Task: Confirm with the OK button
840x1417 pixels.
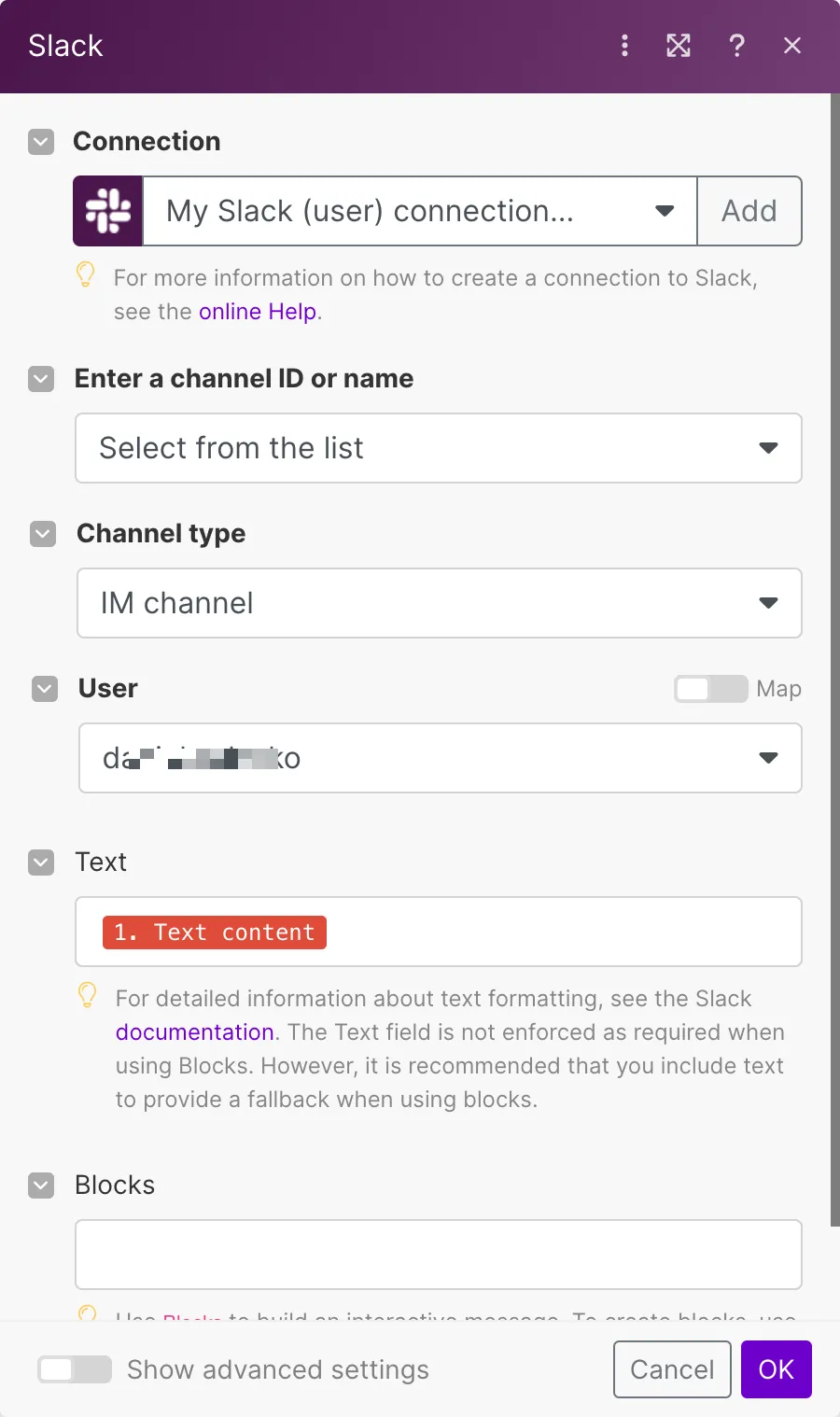Action: [x=777, y=1369]
